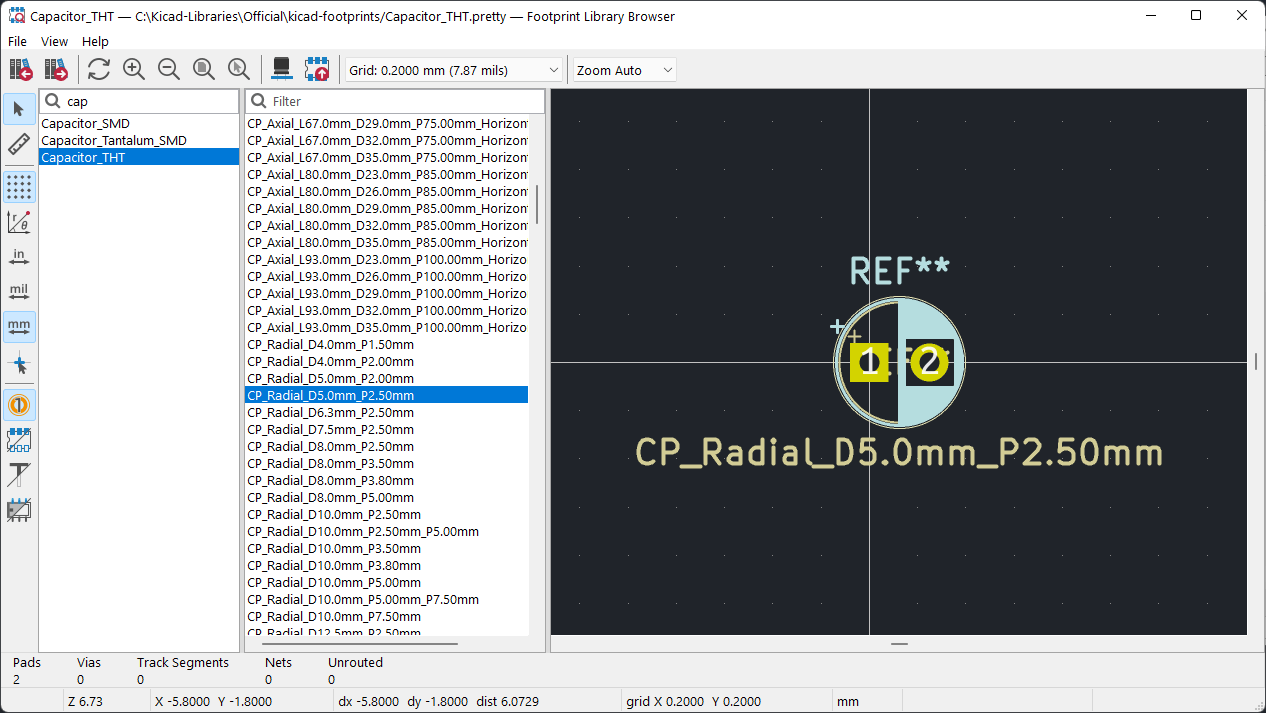The width and height of the screenshot is (1266, 713).
Task: Open the Help menu
Action: point(95,41)
